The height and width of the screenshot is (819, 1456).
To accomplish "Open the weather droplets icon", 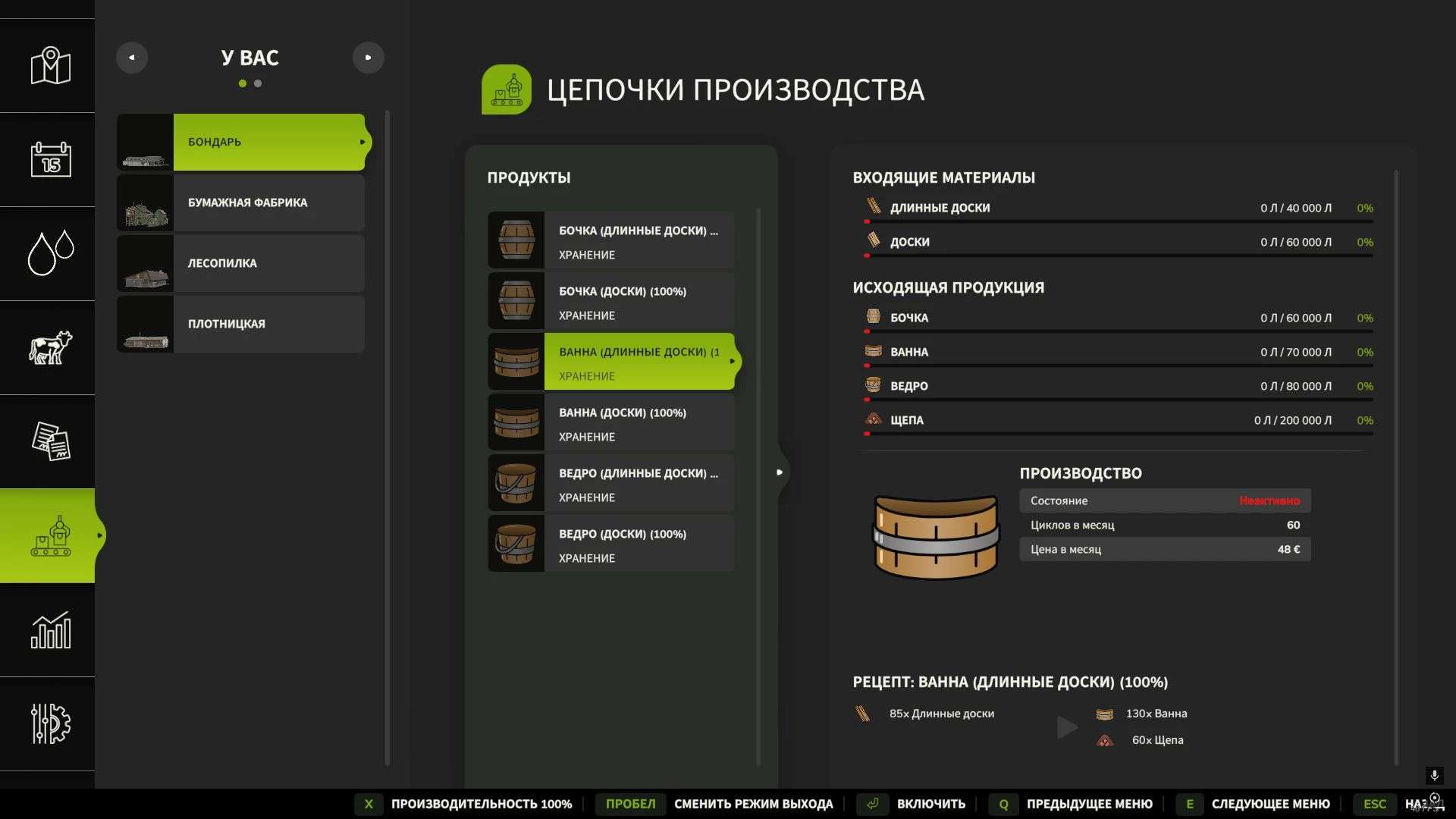I will (x=50, y=253).
